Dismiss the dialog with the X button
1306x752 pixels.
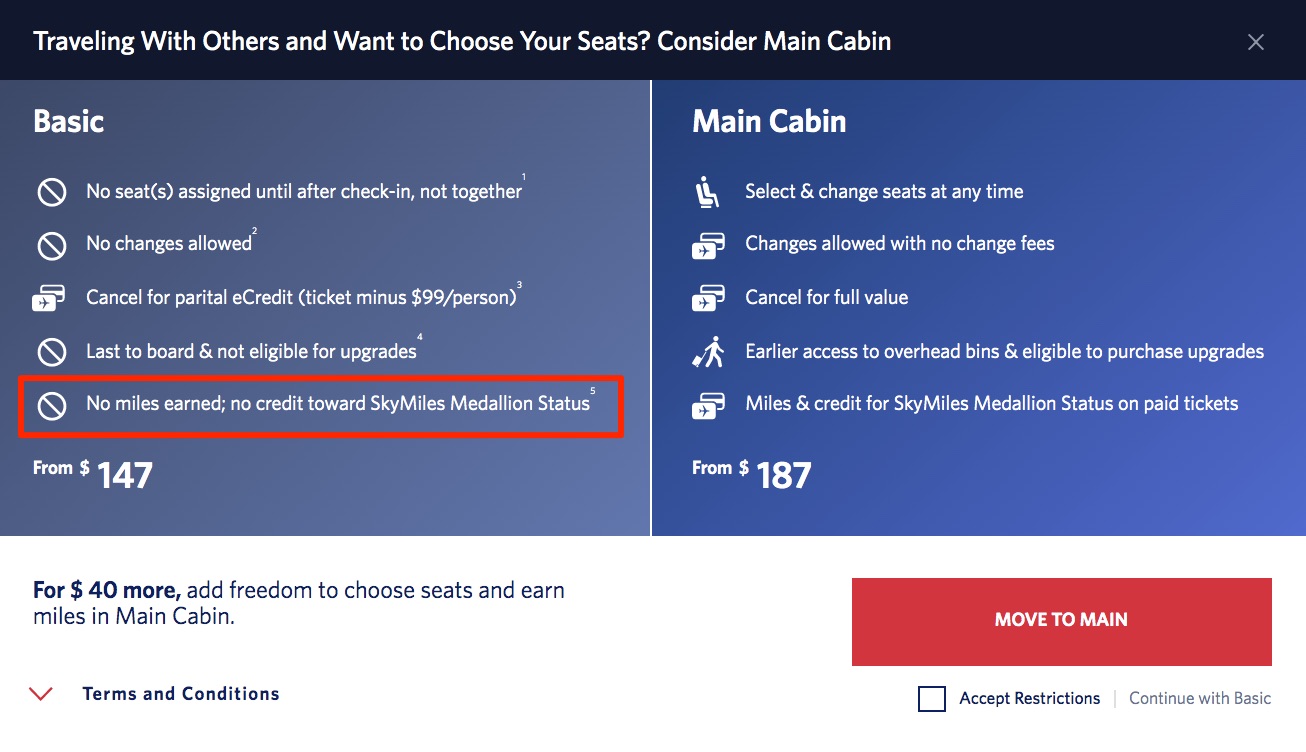(1256, 41)
